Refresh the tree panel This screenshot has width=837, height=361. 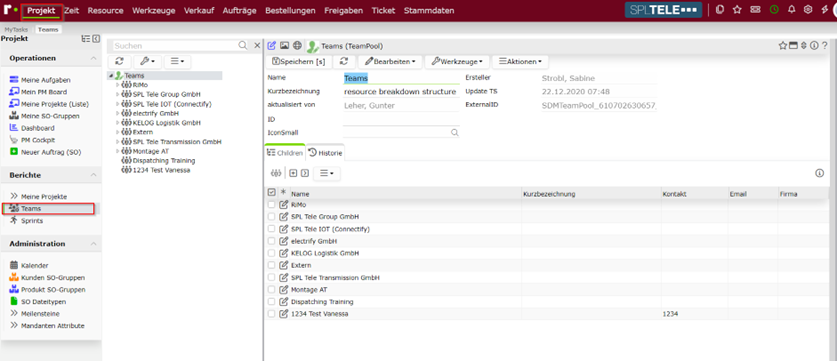(x=120, y=61)
